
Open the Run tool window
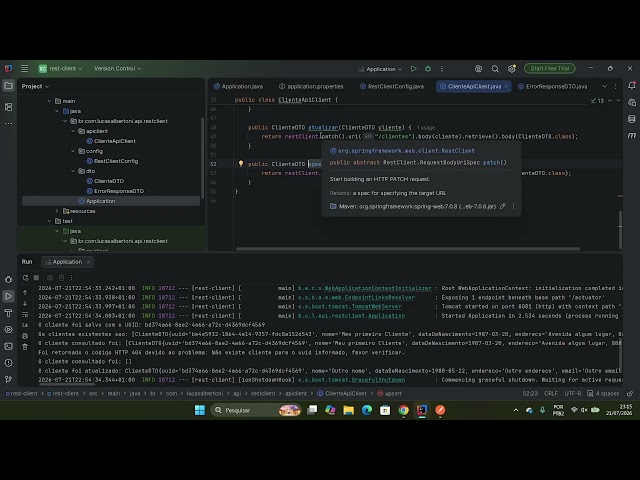click(8, 296)
